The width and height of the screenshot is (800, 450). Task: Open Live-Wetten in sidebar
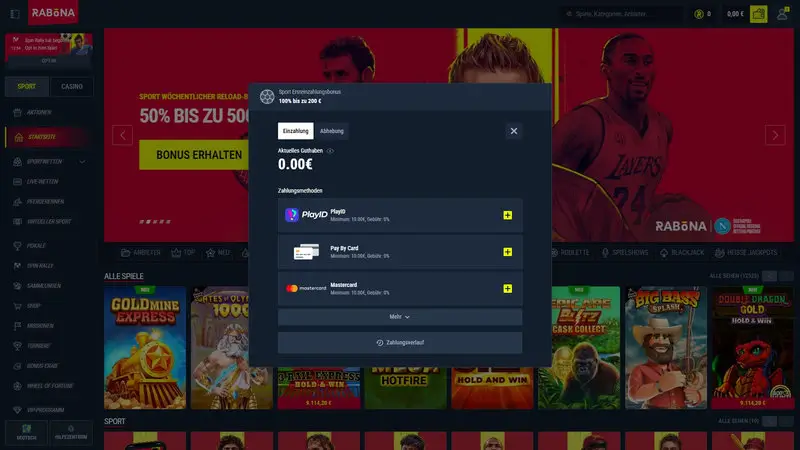coord(43,182)
